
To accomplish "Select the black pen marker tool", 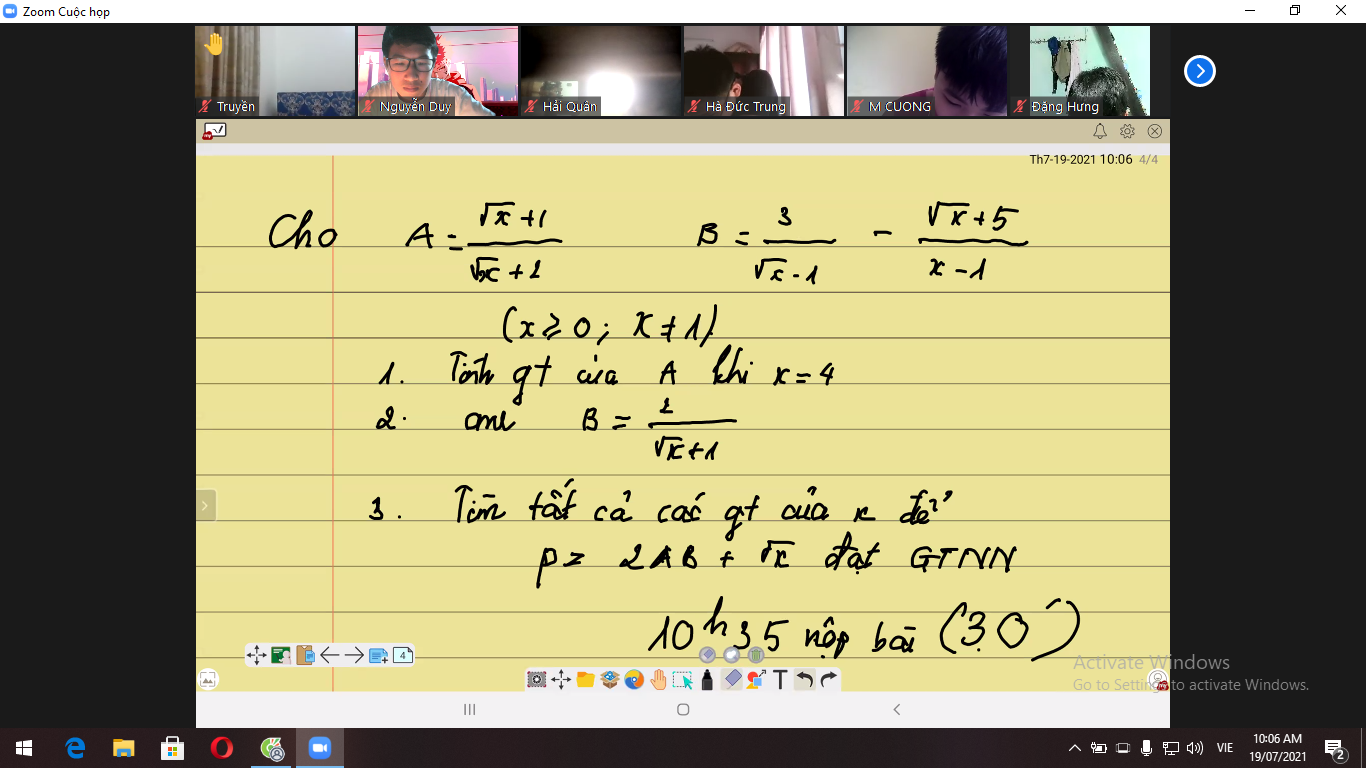I will coord(707,680).
